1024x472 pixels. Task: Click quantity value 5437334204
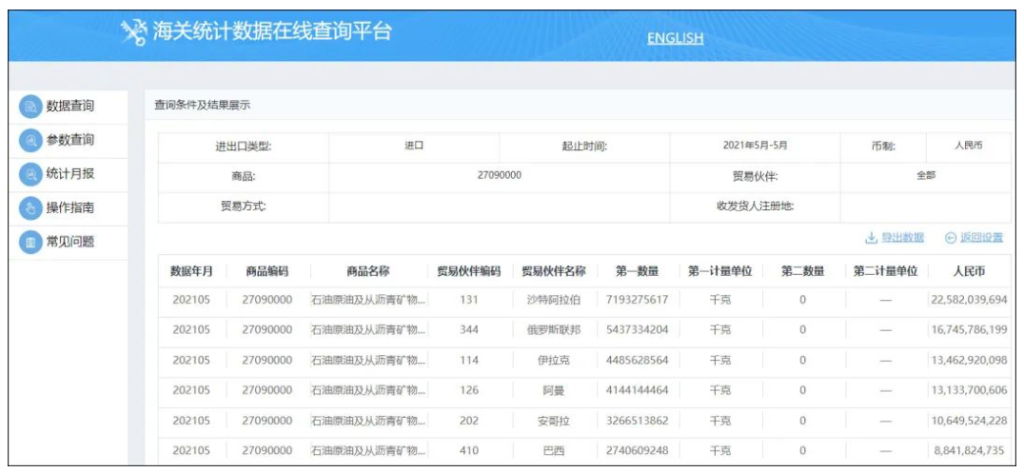click(x=637, y=330)
